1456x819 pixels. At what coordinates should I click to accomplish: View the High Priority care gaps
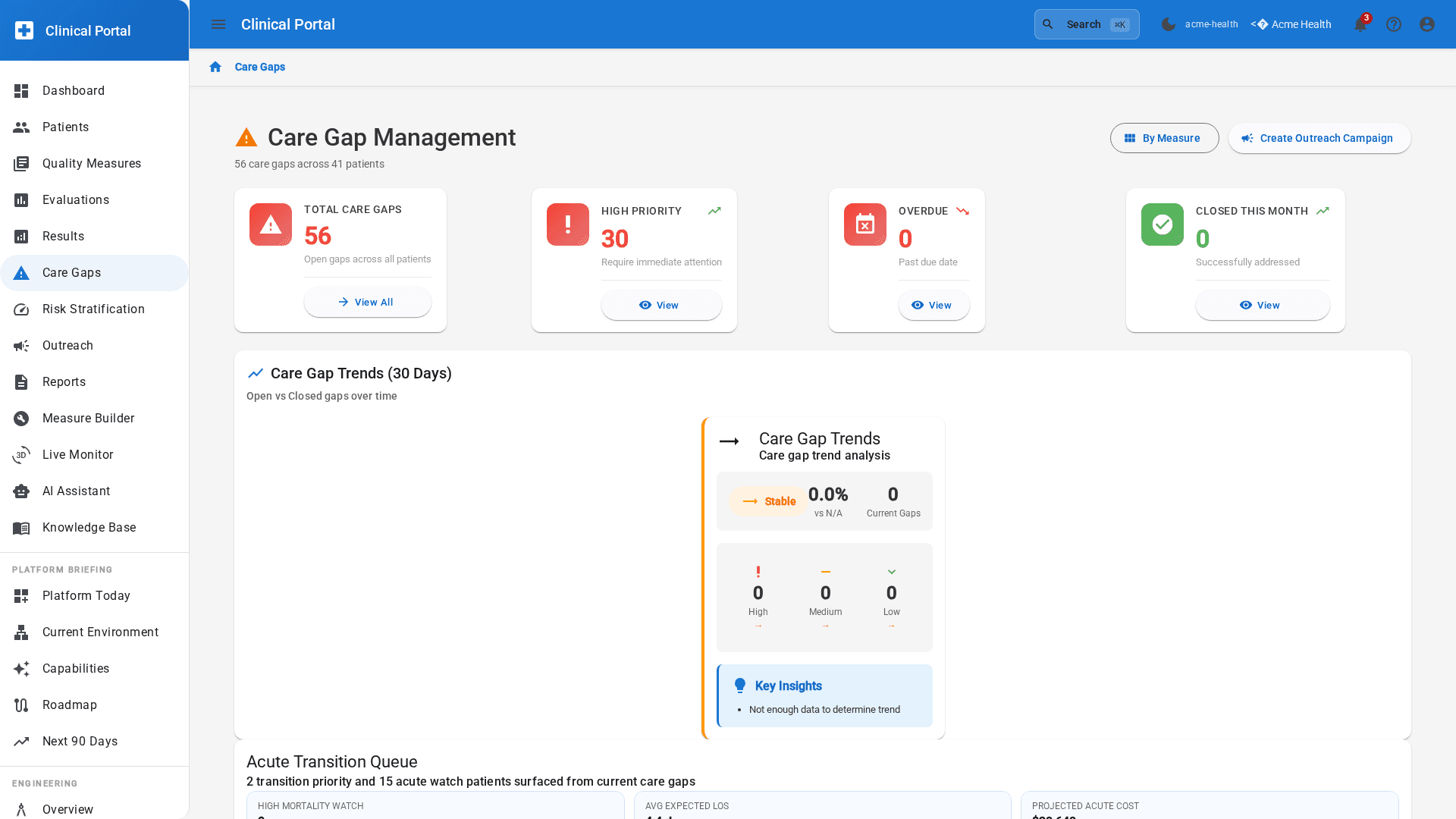[661, 305]
